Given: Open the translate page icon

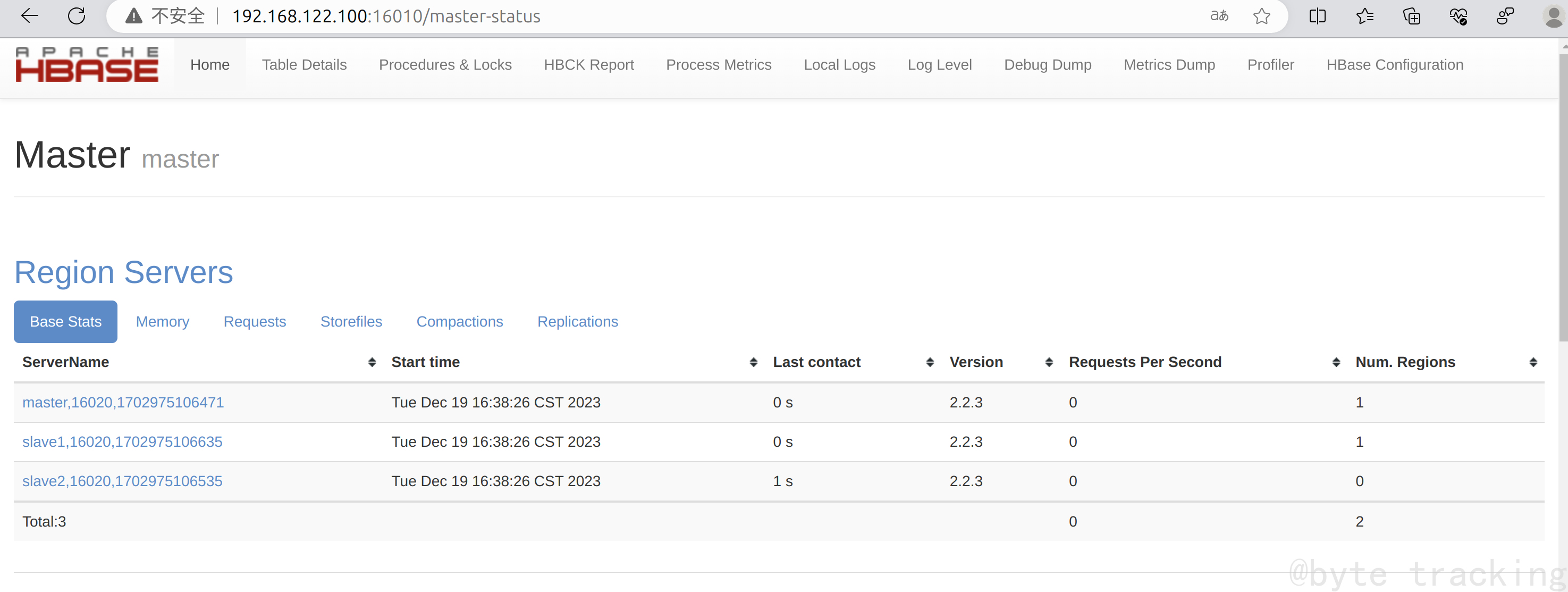Looking at the screenshot, I should click(1219, 16).
